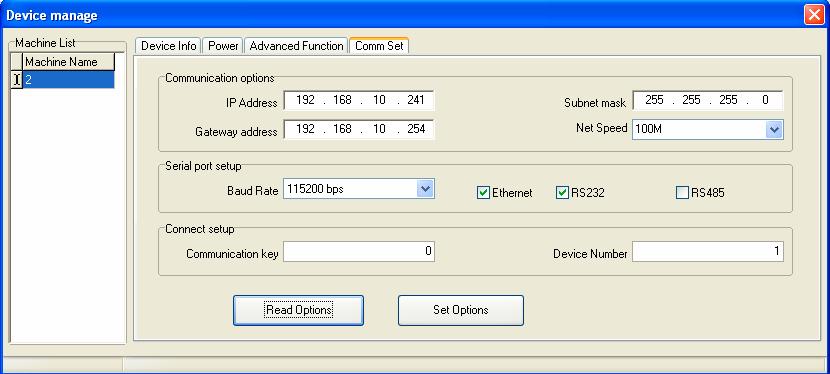Open the Device Info tab

tap(168, 46)
